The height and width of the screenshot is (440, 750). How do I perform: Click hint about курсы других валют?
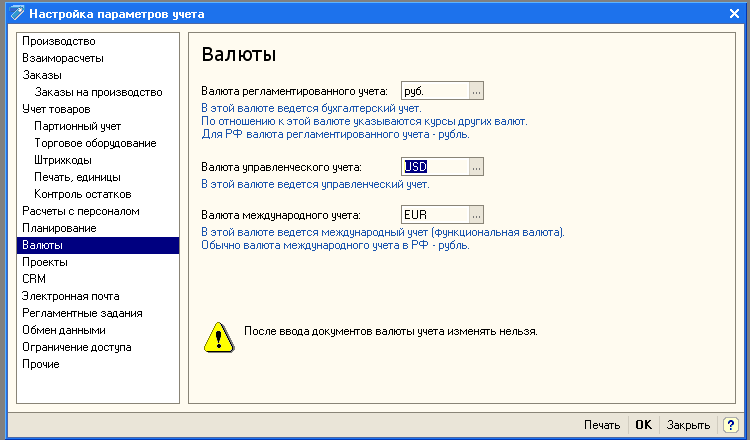(x=364, y=121)
